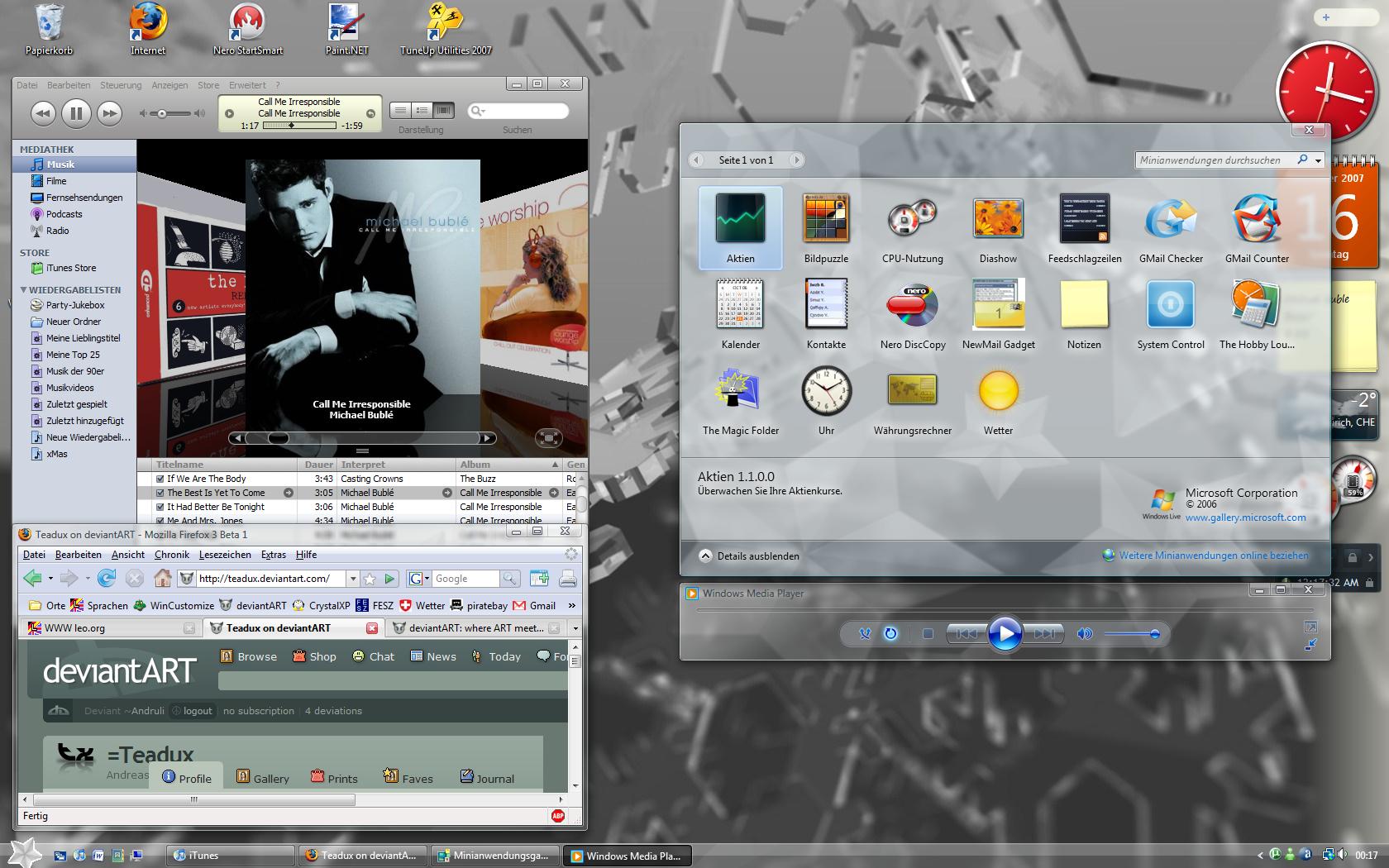
Task: Collapse gadget details with Details ausblenden
Action: coord(749,556)
